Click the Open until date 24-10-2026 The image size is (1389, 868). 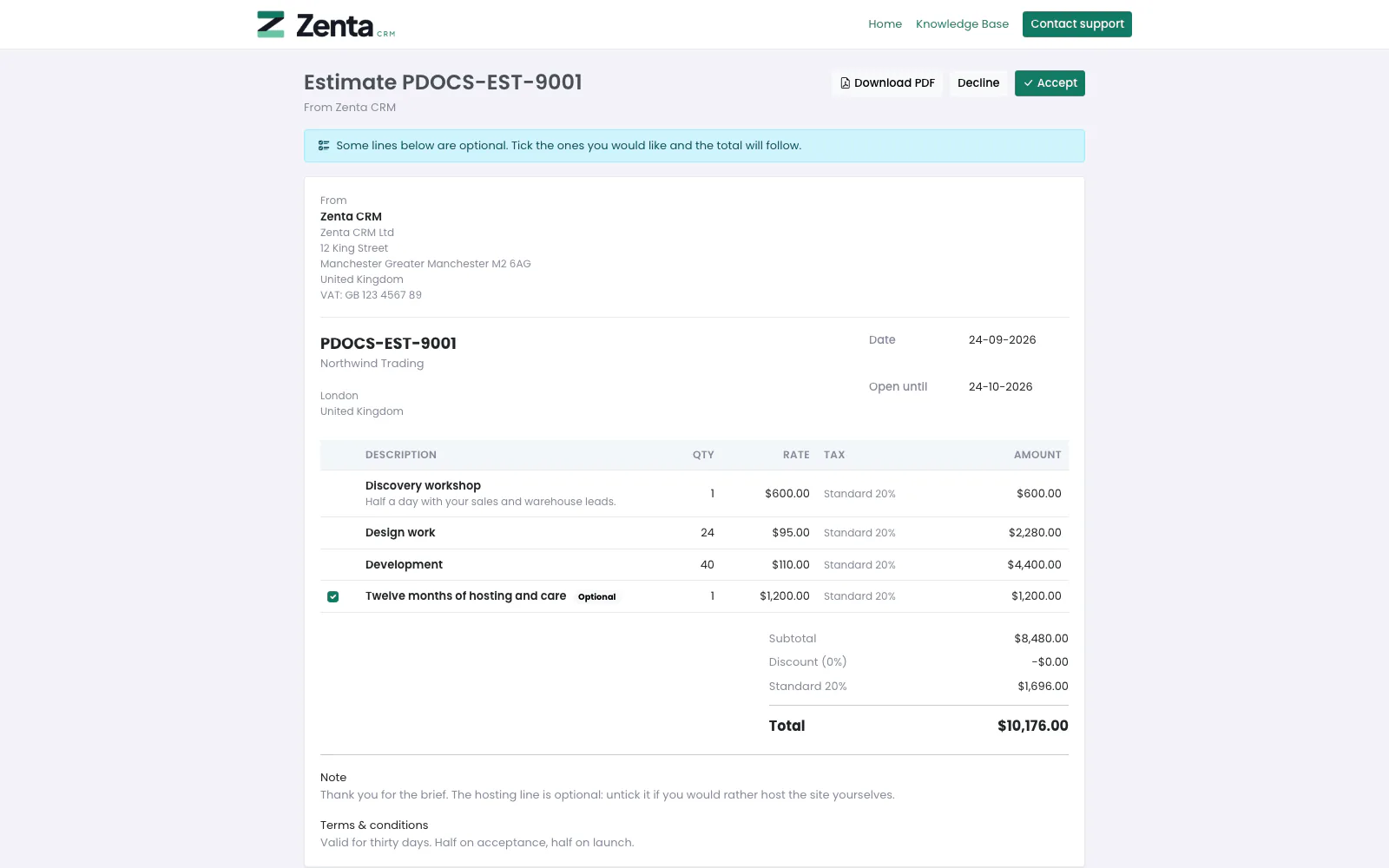[1000, 387]
